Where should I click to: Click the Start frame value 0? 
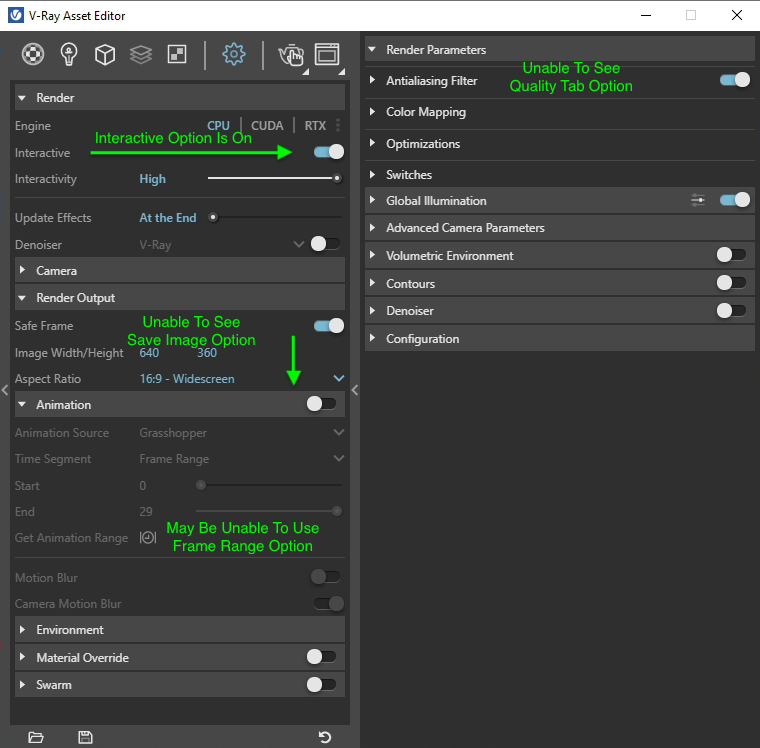pos(142,485)
